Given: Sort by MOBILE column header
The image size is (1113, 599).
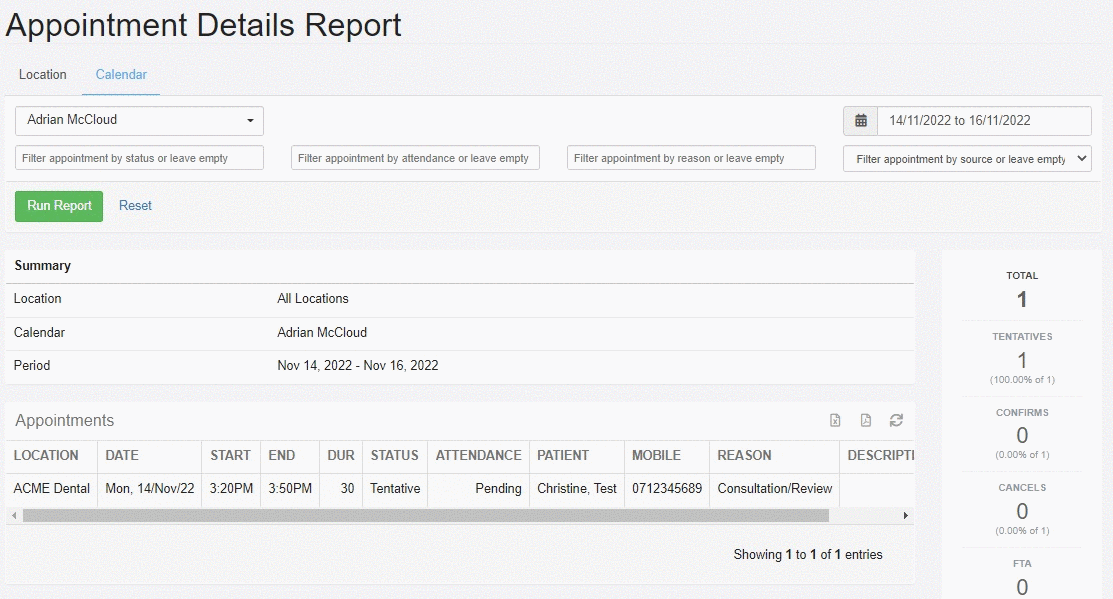Looking at the screenshot, I should (667, 456).
